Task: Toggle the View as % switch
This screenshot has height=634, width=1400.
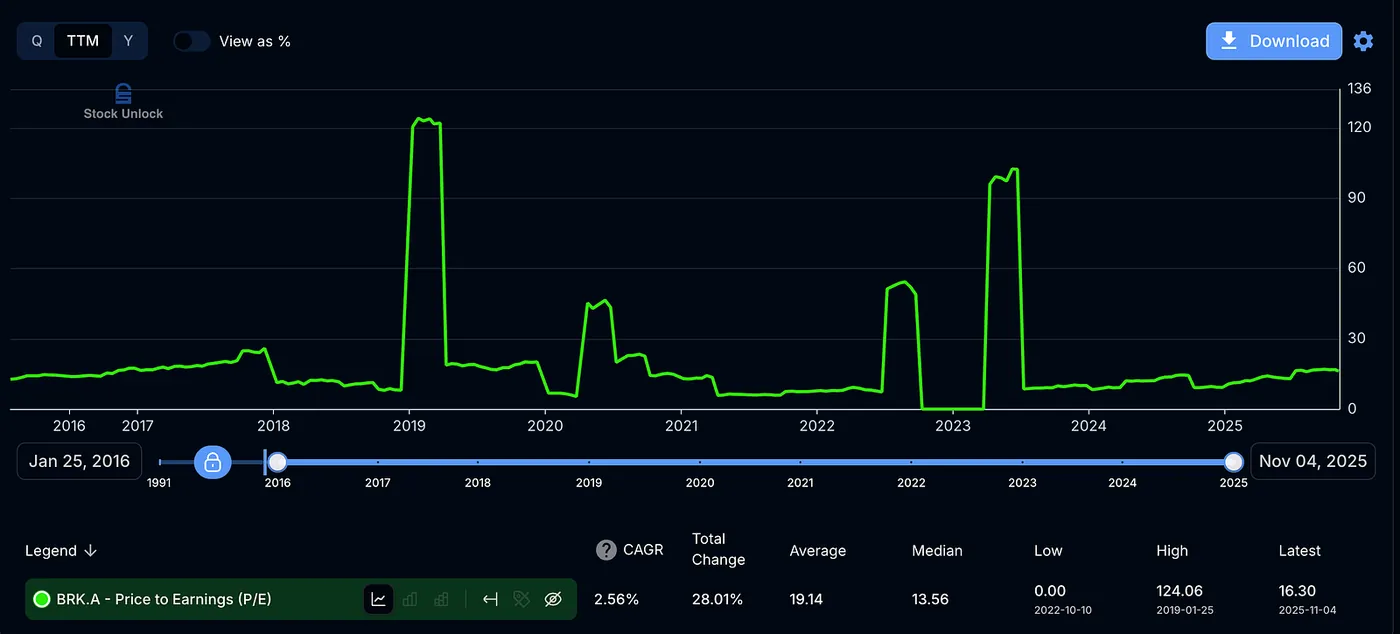Action: tap(191, 41)
